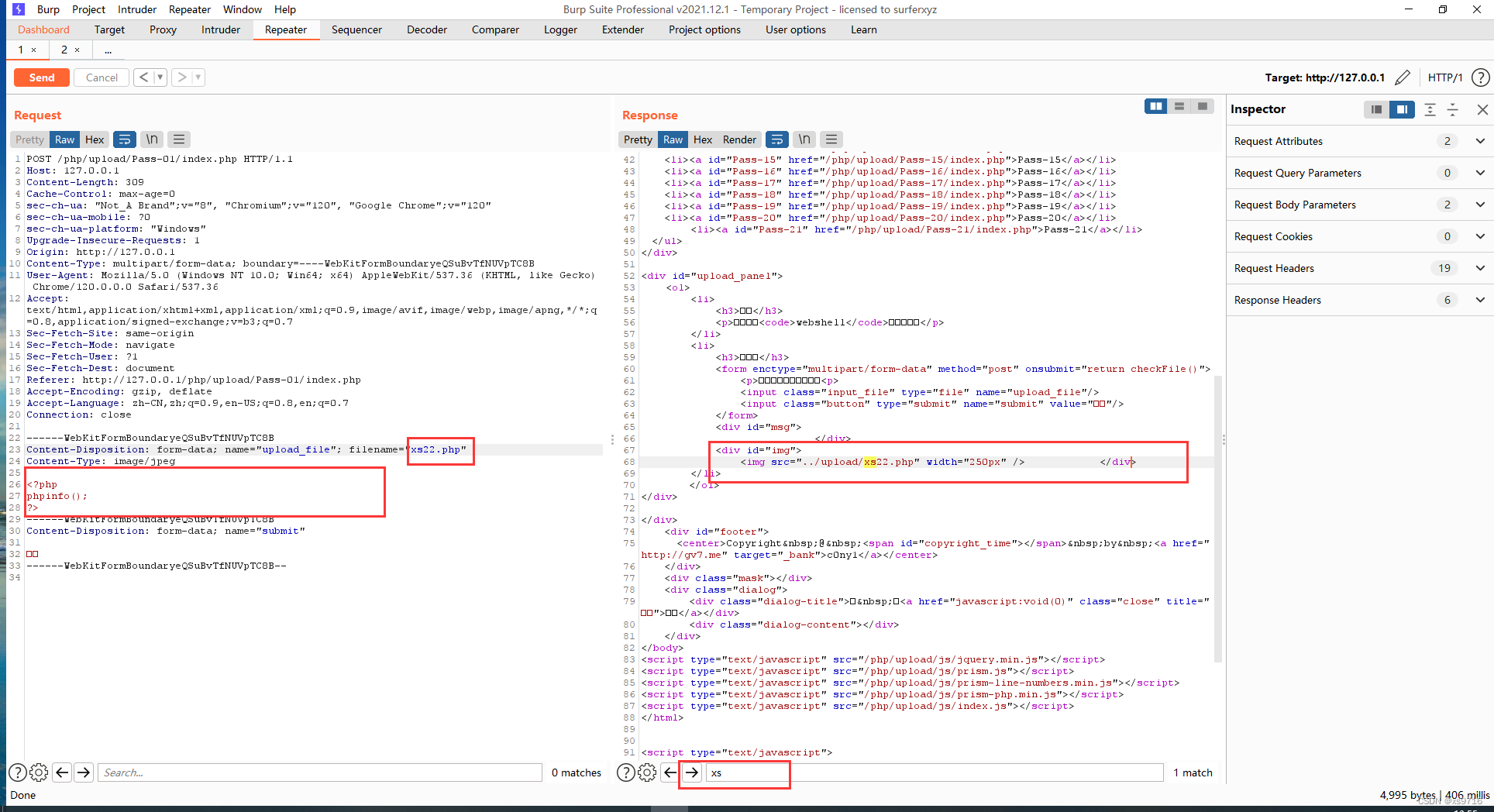Switch to the Proxy tab
Viewport: 1494px width, 812px height.
pyautogui.click(x=163, y=29)
